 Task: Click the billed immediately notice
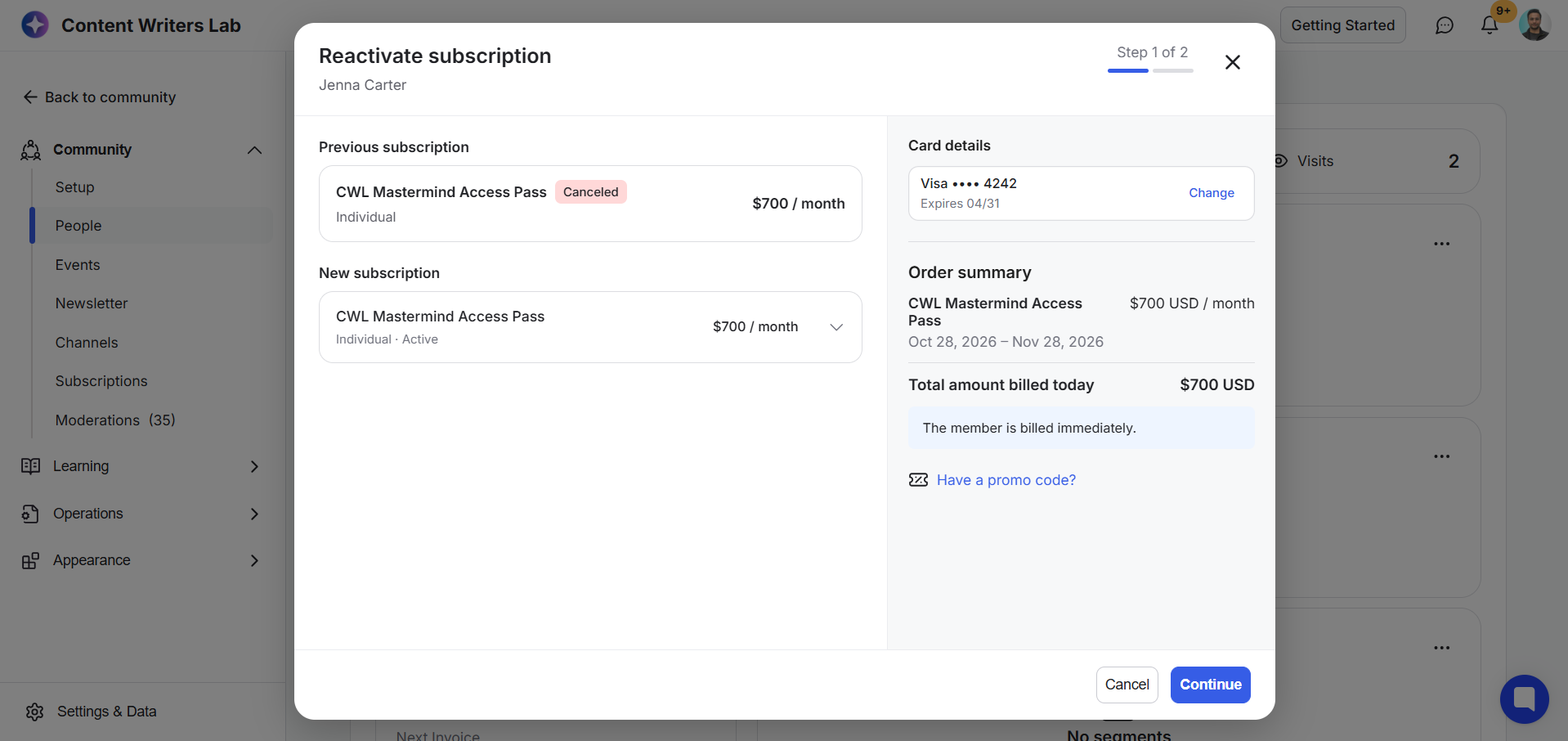1081,429
